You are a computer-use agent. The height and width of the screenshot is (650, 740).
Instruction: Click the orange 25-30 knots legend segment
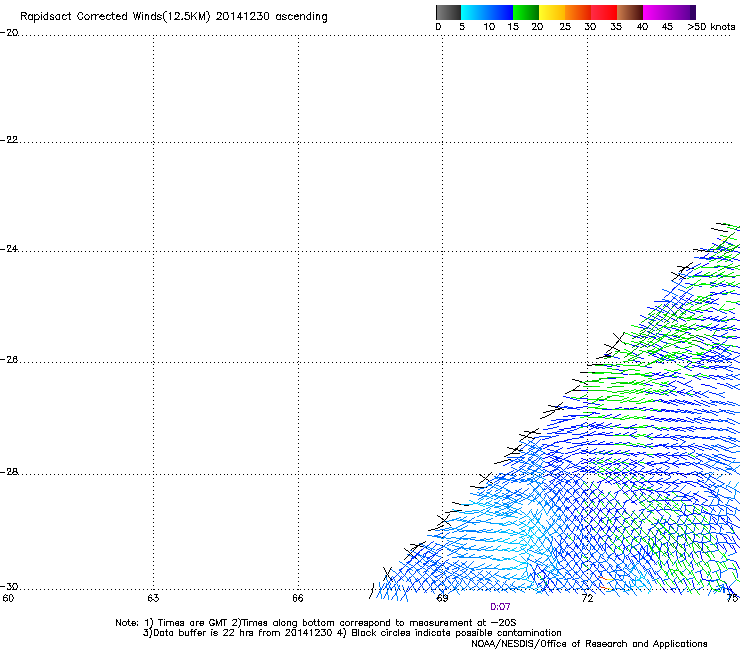click(x=578, y=12)
